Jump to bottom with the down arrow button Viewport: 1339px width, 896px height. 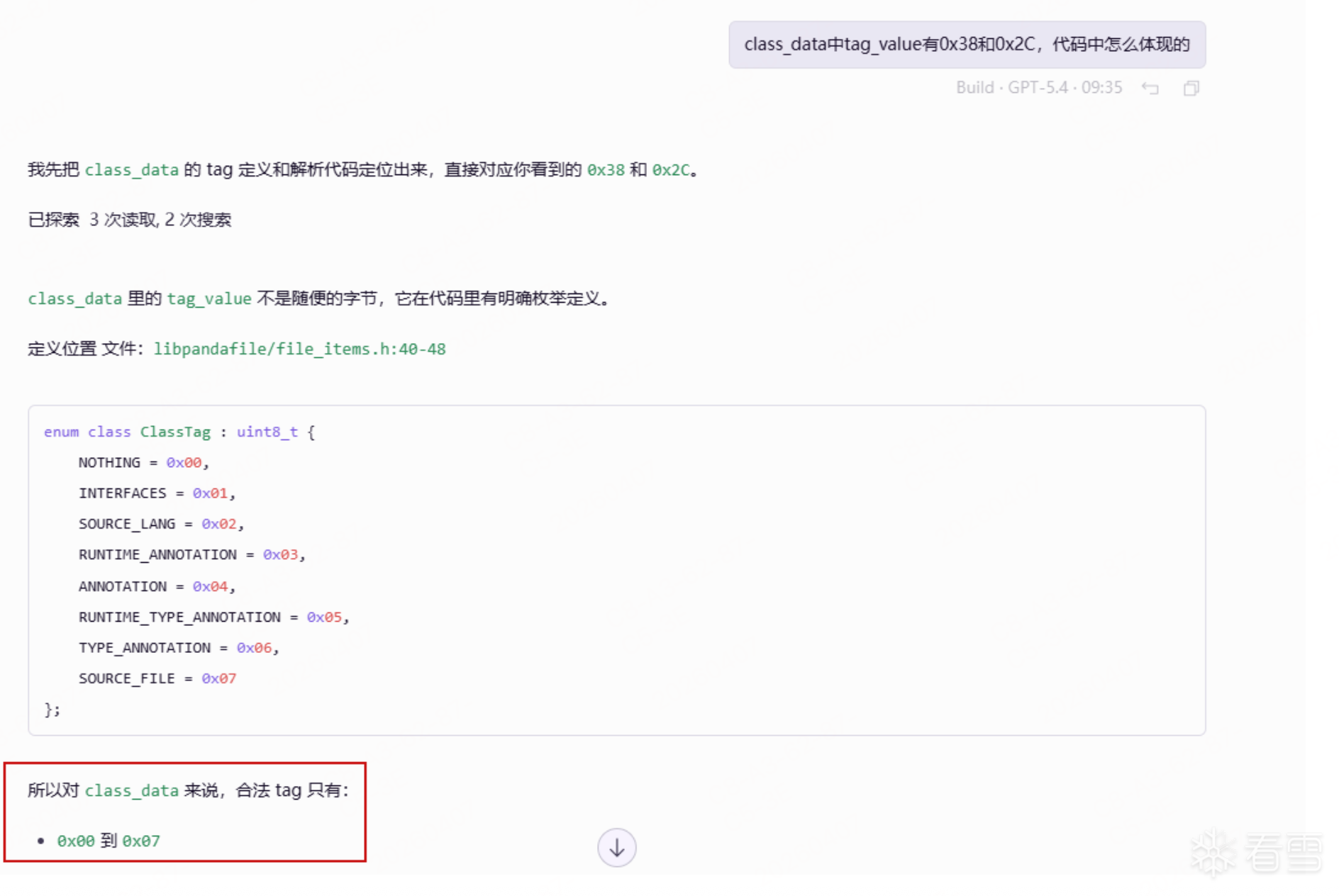pyautogui.click(x=616, y=847)
